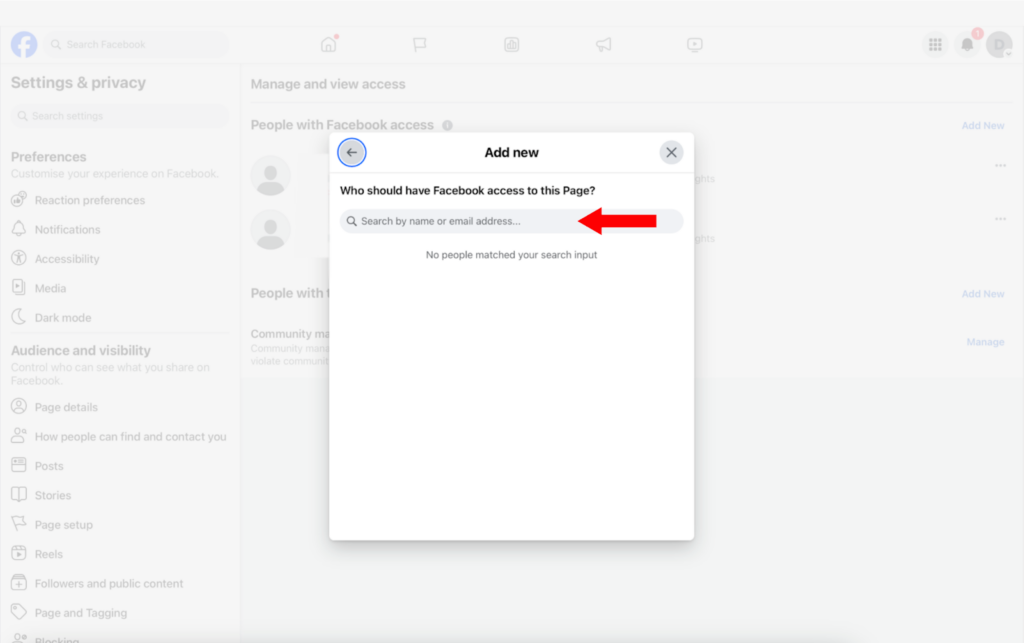This screenshot has width=1024, height=643.
Task: Open the Facebook logo home link
Action: pyautogui.click(x=24, y=44)
